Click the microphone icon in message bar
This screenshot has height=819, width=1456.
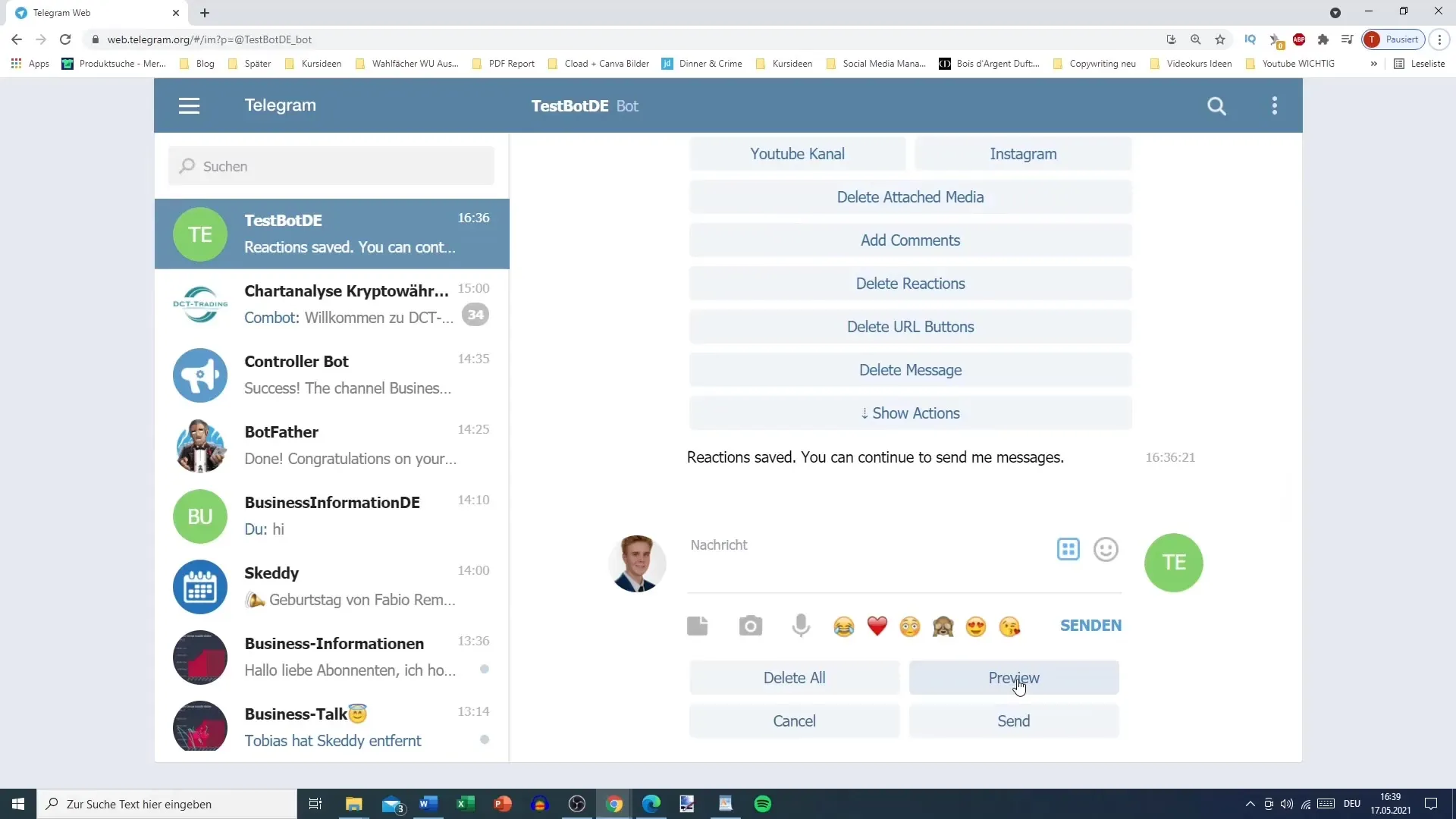click(x=801, y=626)
